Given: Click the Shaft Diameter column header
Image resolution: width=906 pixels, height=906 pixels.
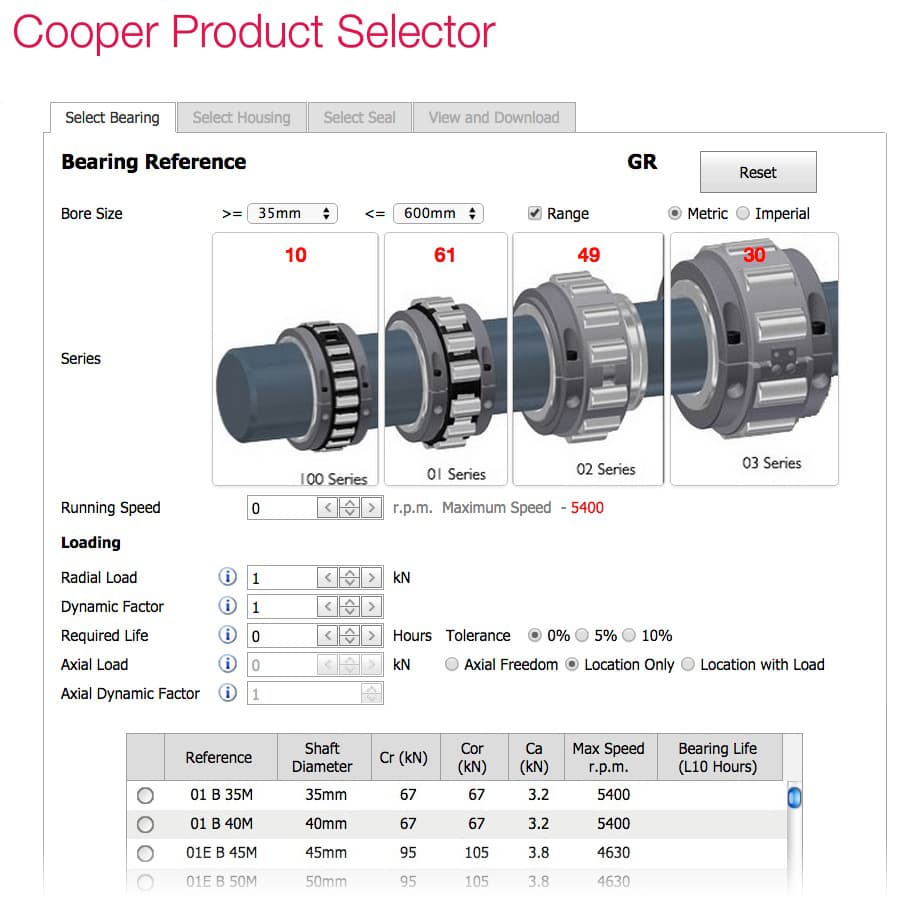Looking at the screenshot, I should point(324,758).
